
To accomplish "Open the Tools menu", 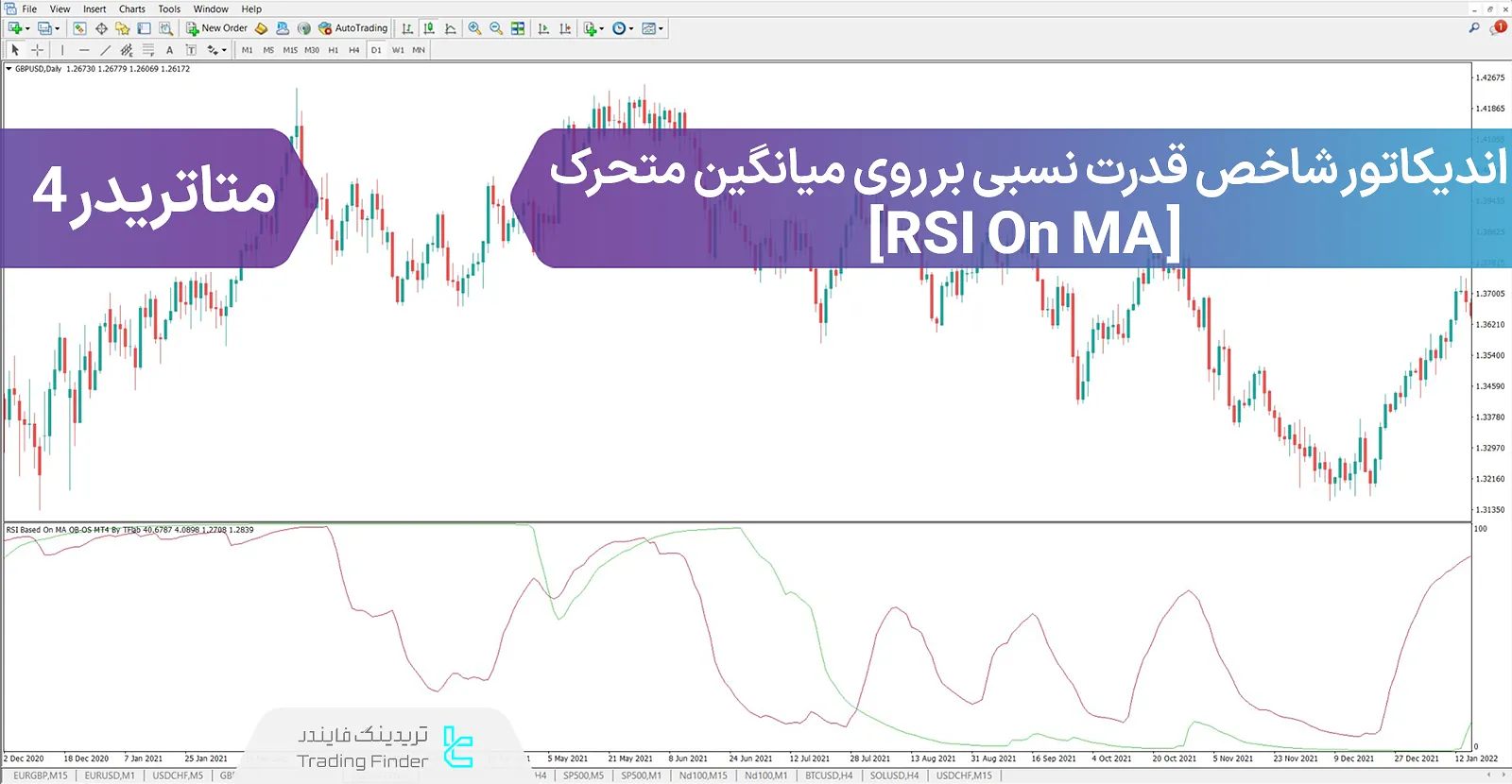I will pos(169,9).
